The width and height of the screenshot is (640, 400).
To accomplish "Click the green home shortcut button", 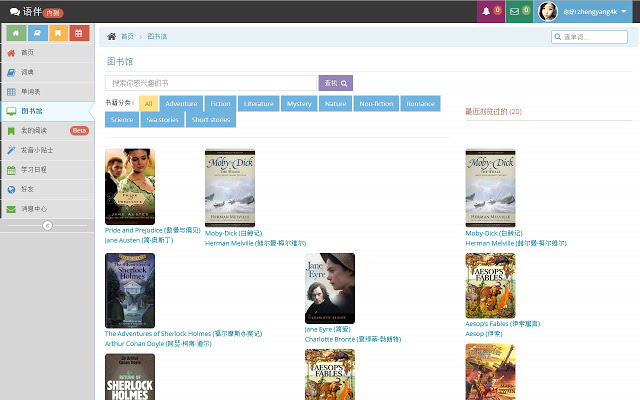I will [x=16, y=33].
